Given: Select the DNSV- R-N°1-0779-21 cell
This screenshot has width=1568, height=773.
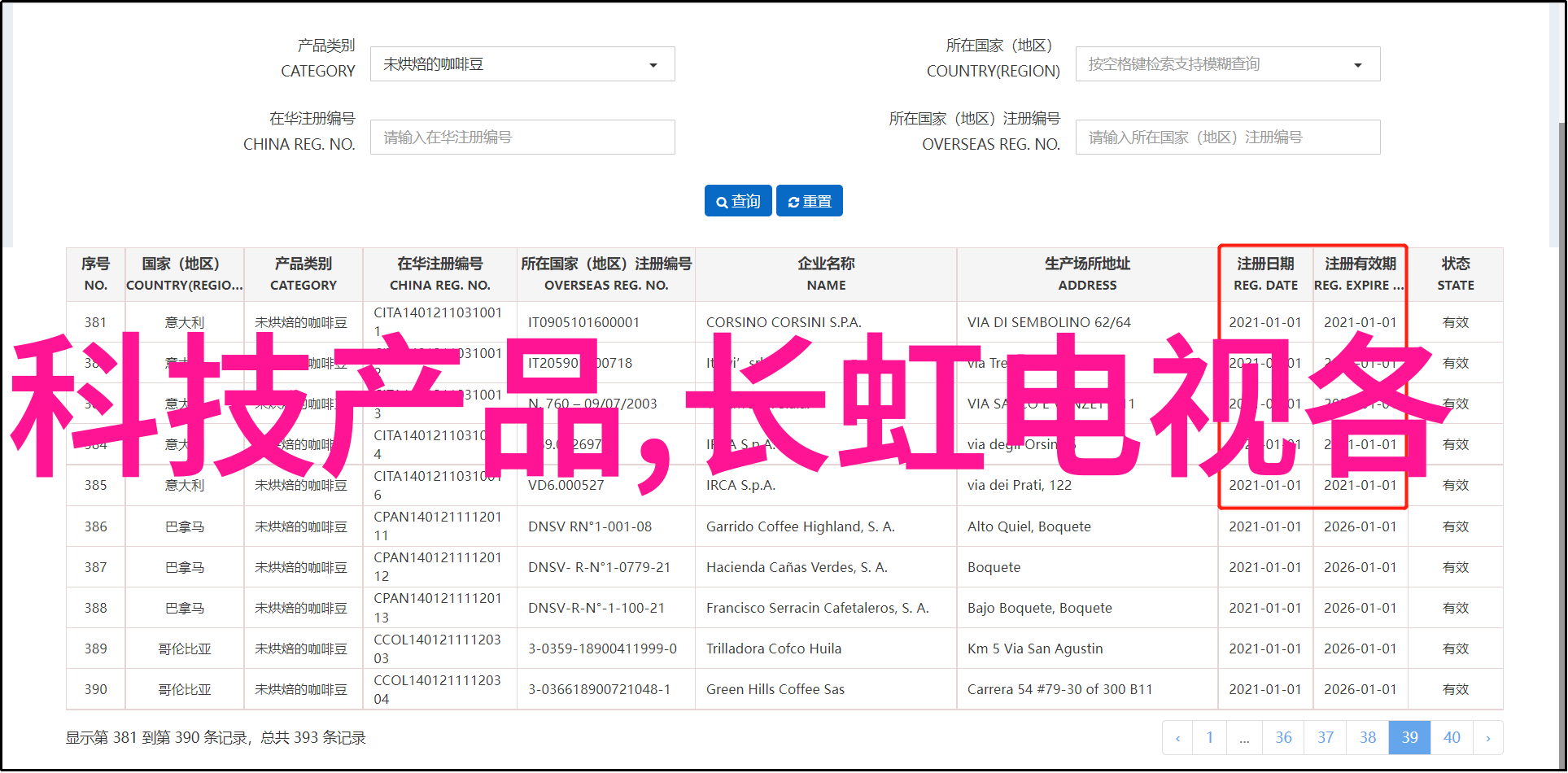Looking at the screenshot, I should 606,567.
